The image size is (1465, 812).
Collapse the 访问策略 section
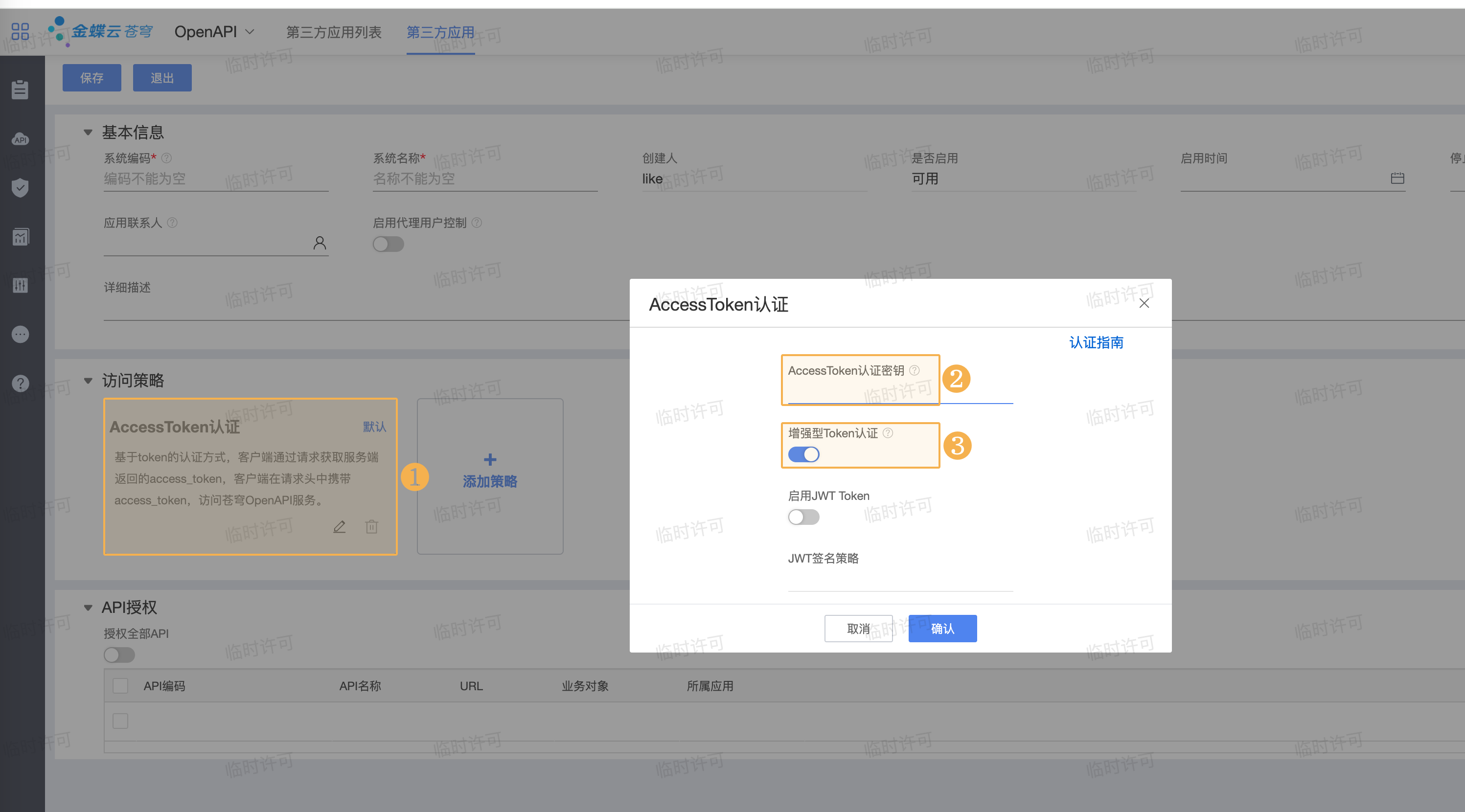[x=88, y=381]
